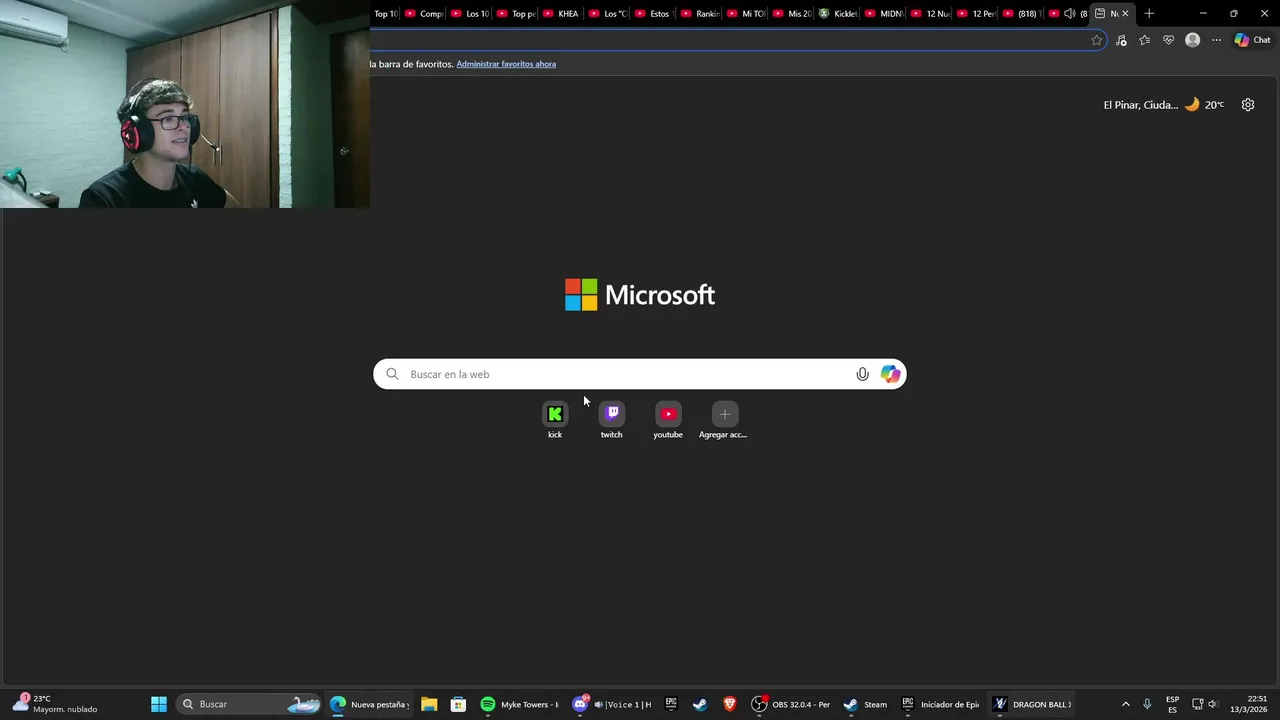1280x720 pixels.
Task: Open the Steam taskbar window
Action: pos(866,704)
